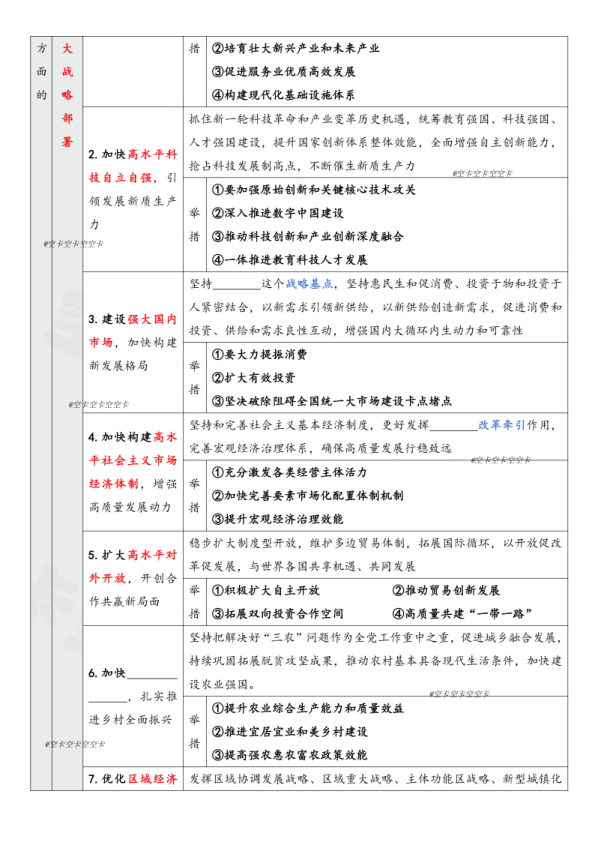Viewport: 596px width, 842px height.
Task: Click the text '作共赢新局面'
Action: (125, 602)
